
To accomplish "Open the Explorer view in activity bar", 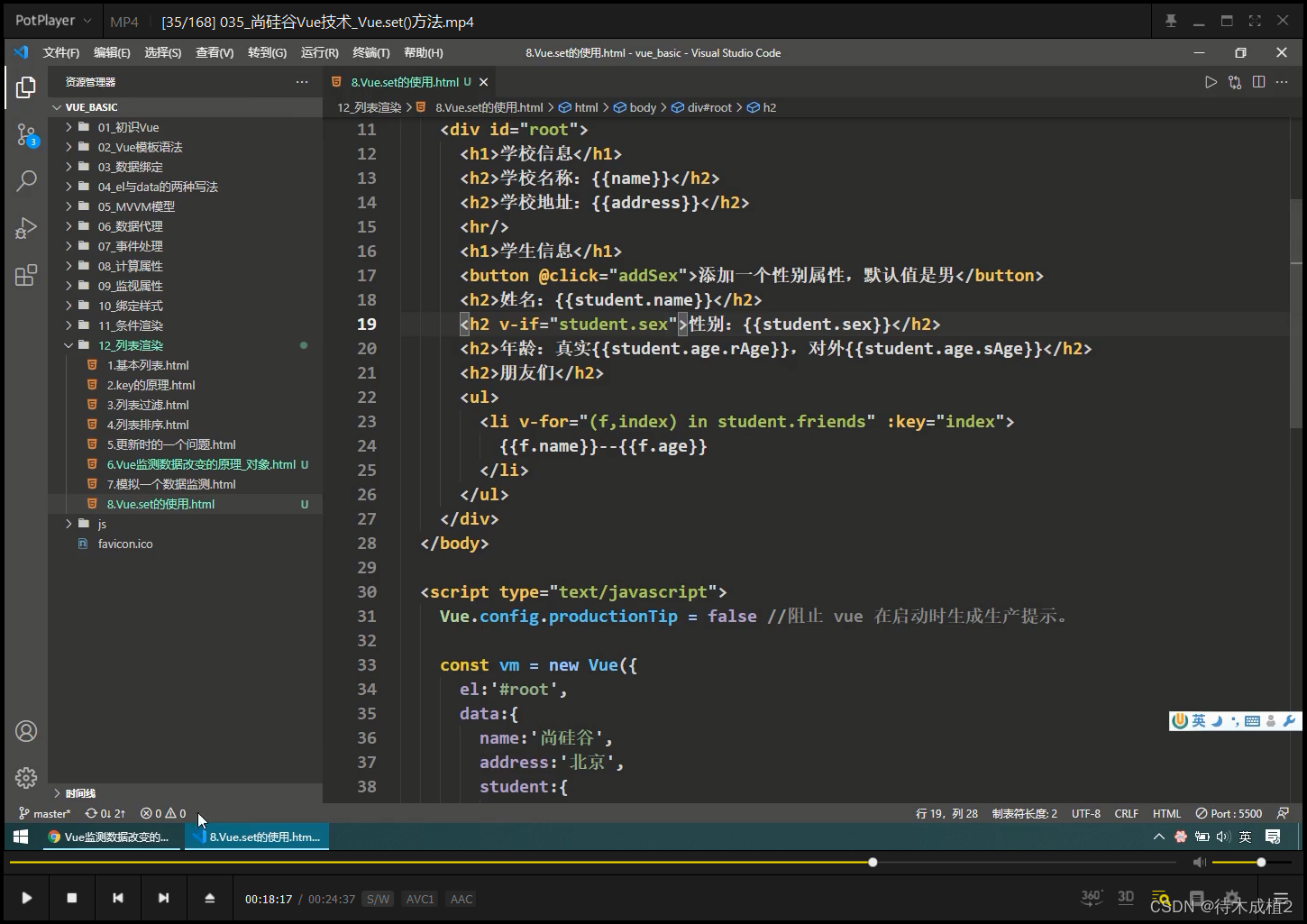I will tap(26, 87).
